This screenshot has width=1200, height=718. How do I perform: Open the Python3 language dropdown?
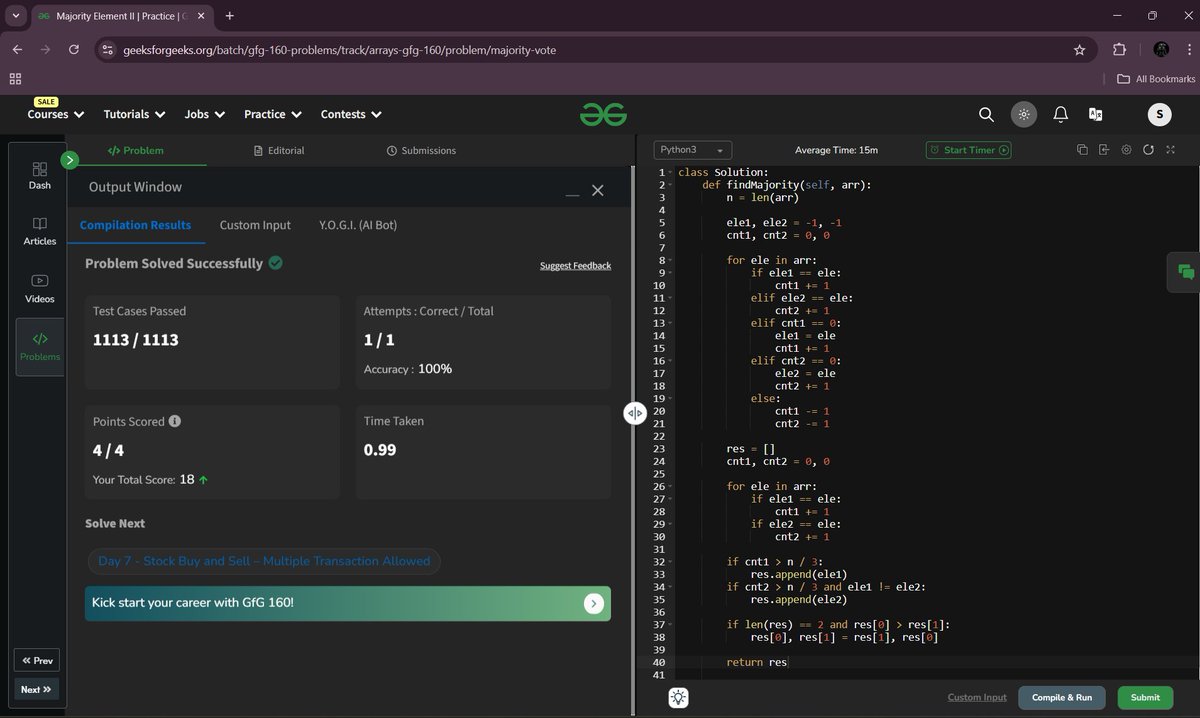(690, 148)
